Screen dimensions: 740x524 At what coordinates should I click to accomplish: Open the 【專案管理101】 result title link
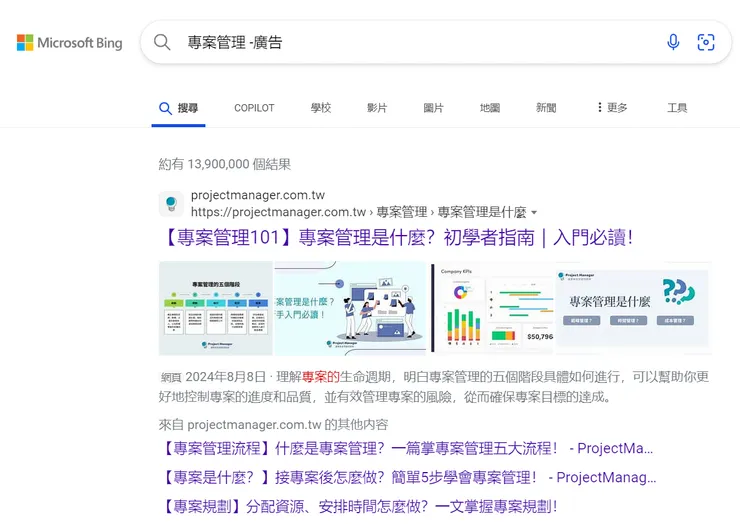point(396,237)
